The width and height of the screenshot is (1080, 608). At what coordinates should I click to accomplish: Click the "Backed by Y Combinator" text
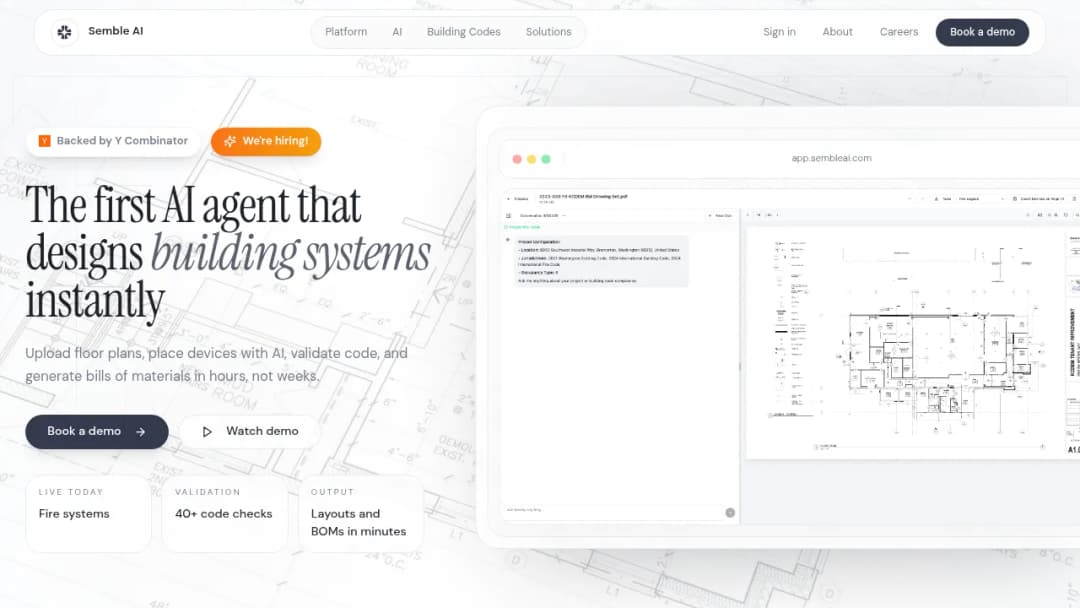pyautogui.click(x=122, y=140)
